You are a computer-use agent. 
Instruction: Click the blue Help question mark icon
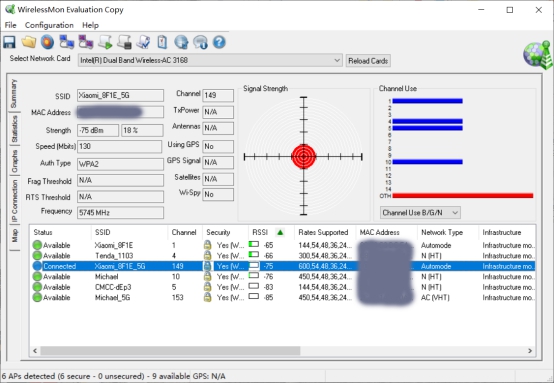pyautogui.click(x=219, y=42)
